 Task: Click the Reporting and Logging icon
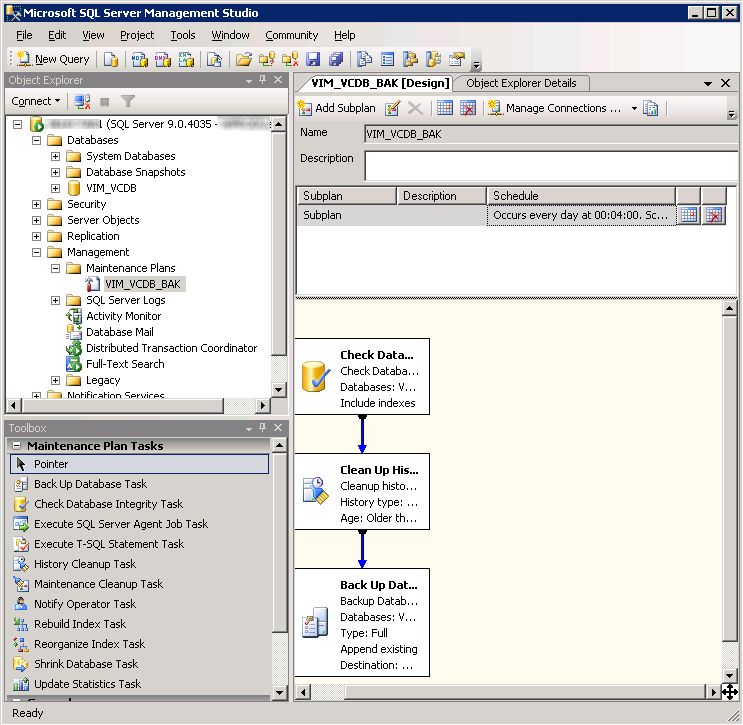pyautogui.click(x=651, y=109)
